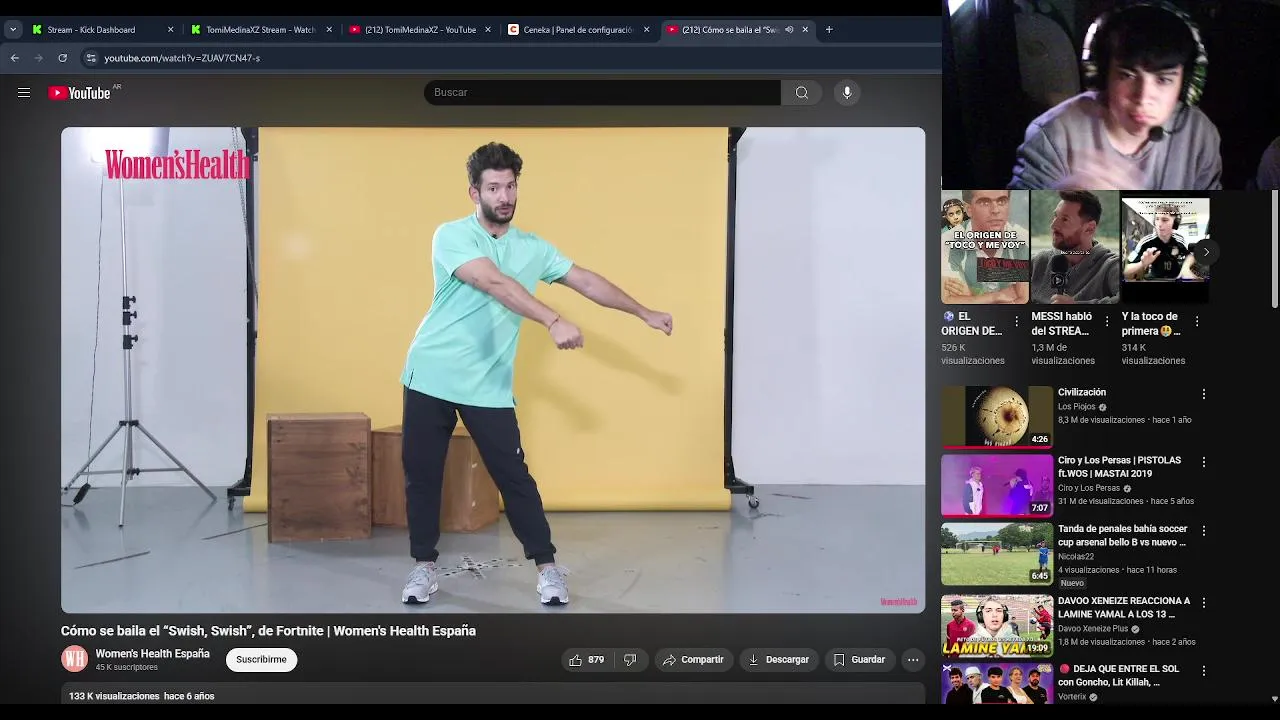This screenshot has width=1280, height=720.
Task: Open options menu for Civilización video
Action: 1204,394
